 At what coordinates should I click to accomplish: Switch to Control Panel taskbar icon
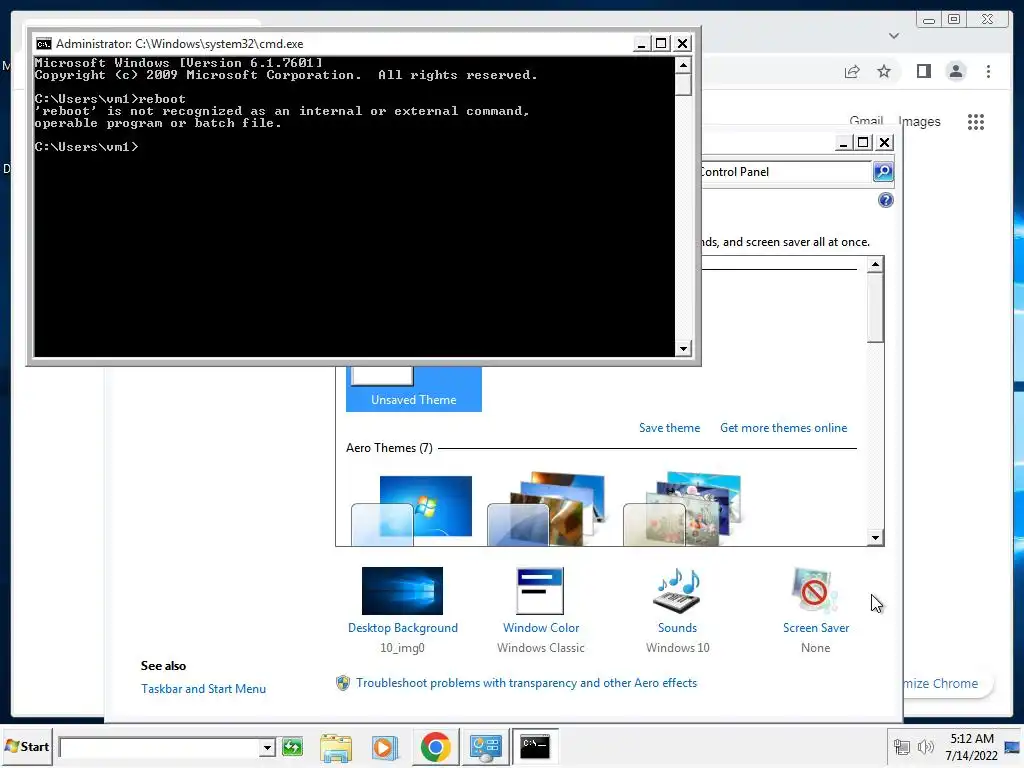[x=485, y=746]
